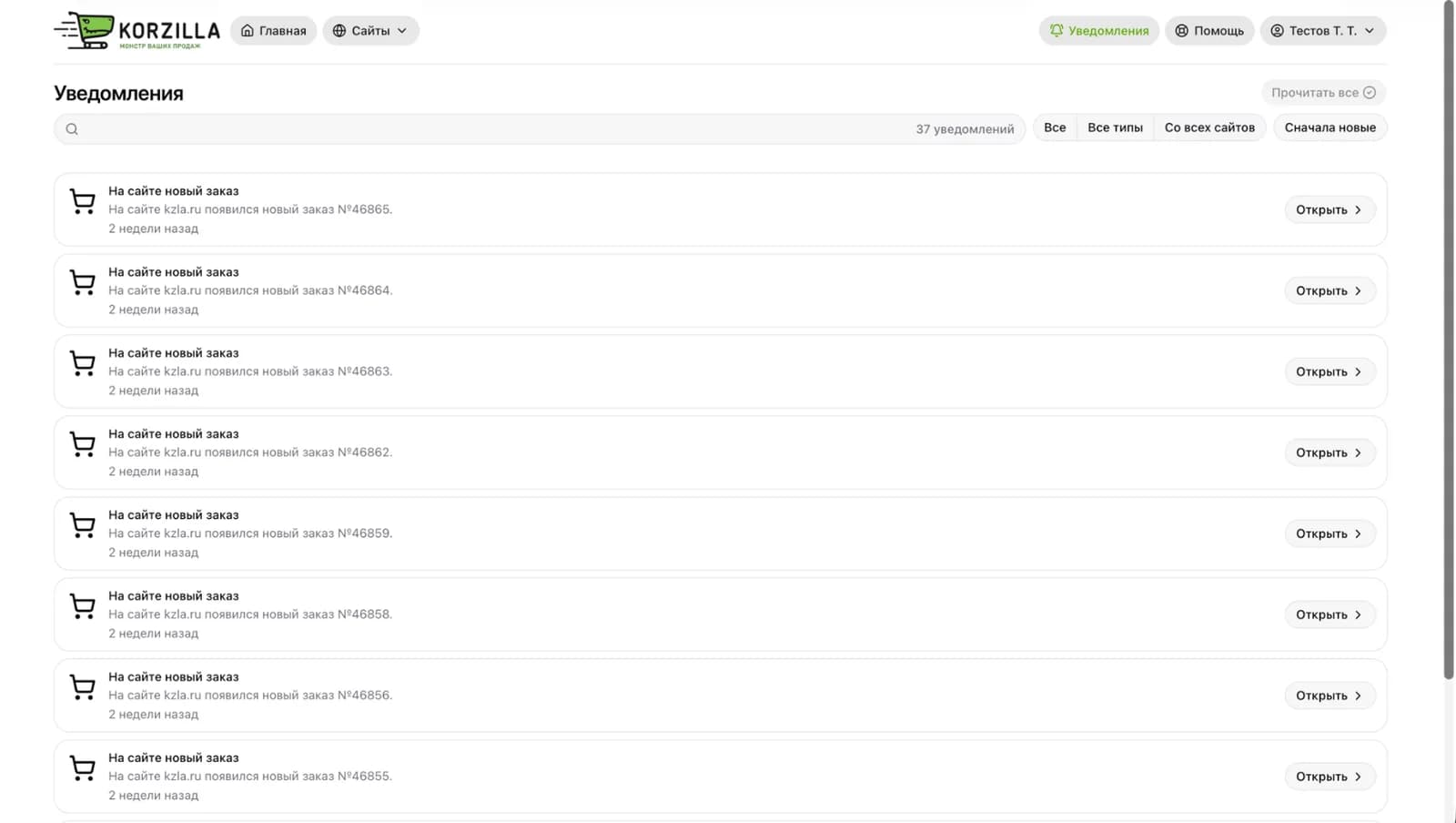The image size is (1456, 823).
Task: Go to Главная page
Action: (273, 31)
